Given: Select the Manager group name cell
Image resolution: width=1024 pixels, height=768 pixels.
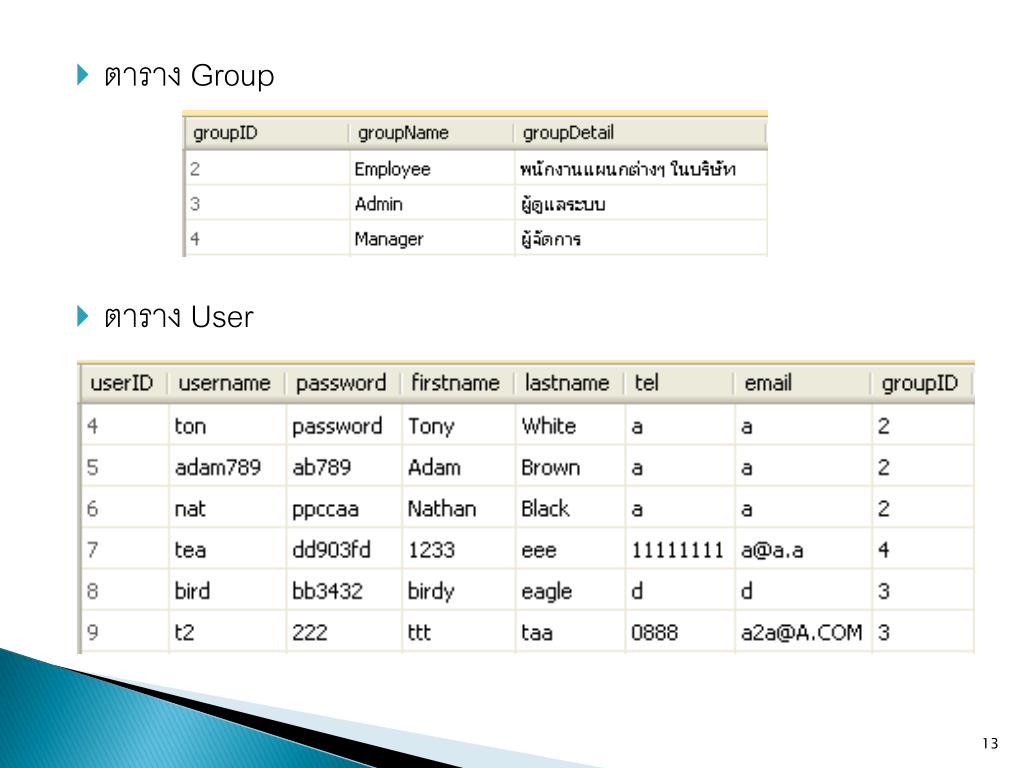Looking at the screenshot, I should pos(432,239).
